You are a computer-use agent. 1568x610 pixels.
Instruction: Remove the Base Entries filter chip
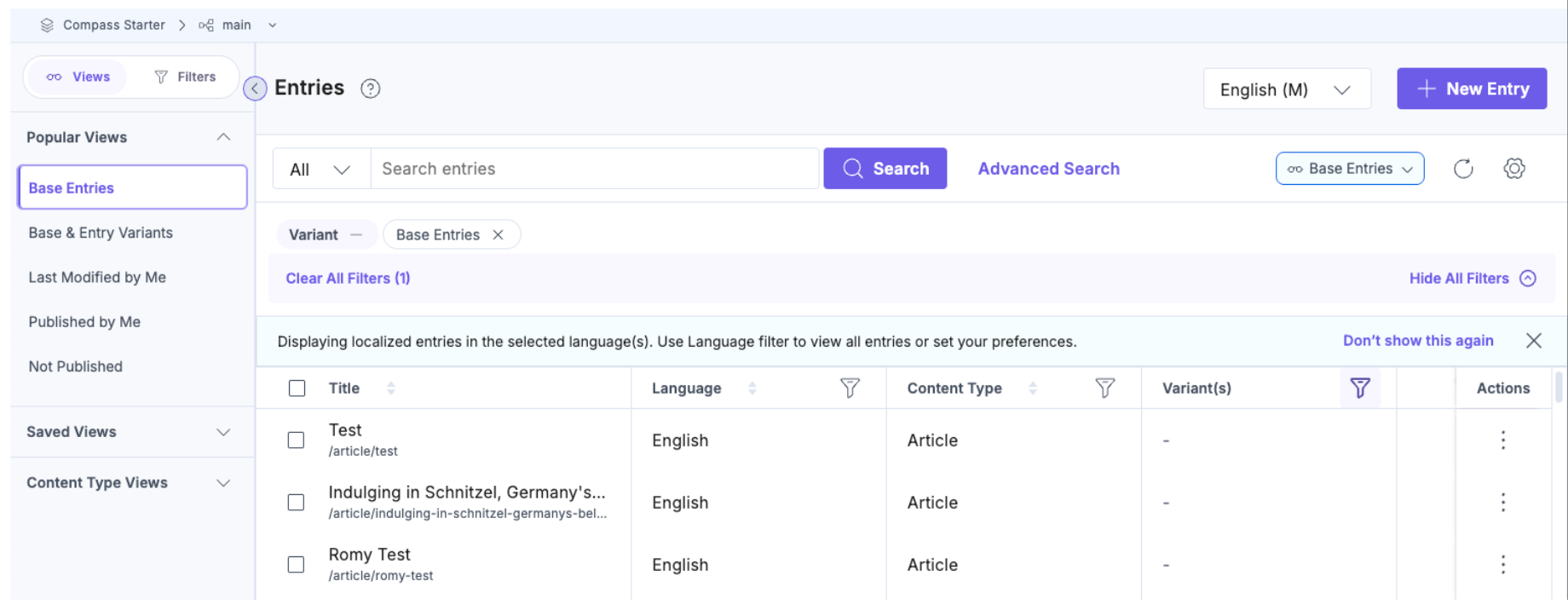[x=499, y=235]
